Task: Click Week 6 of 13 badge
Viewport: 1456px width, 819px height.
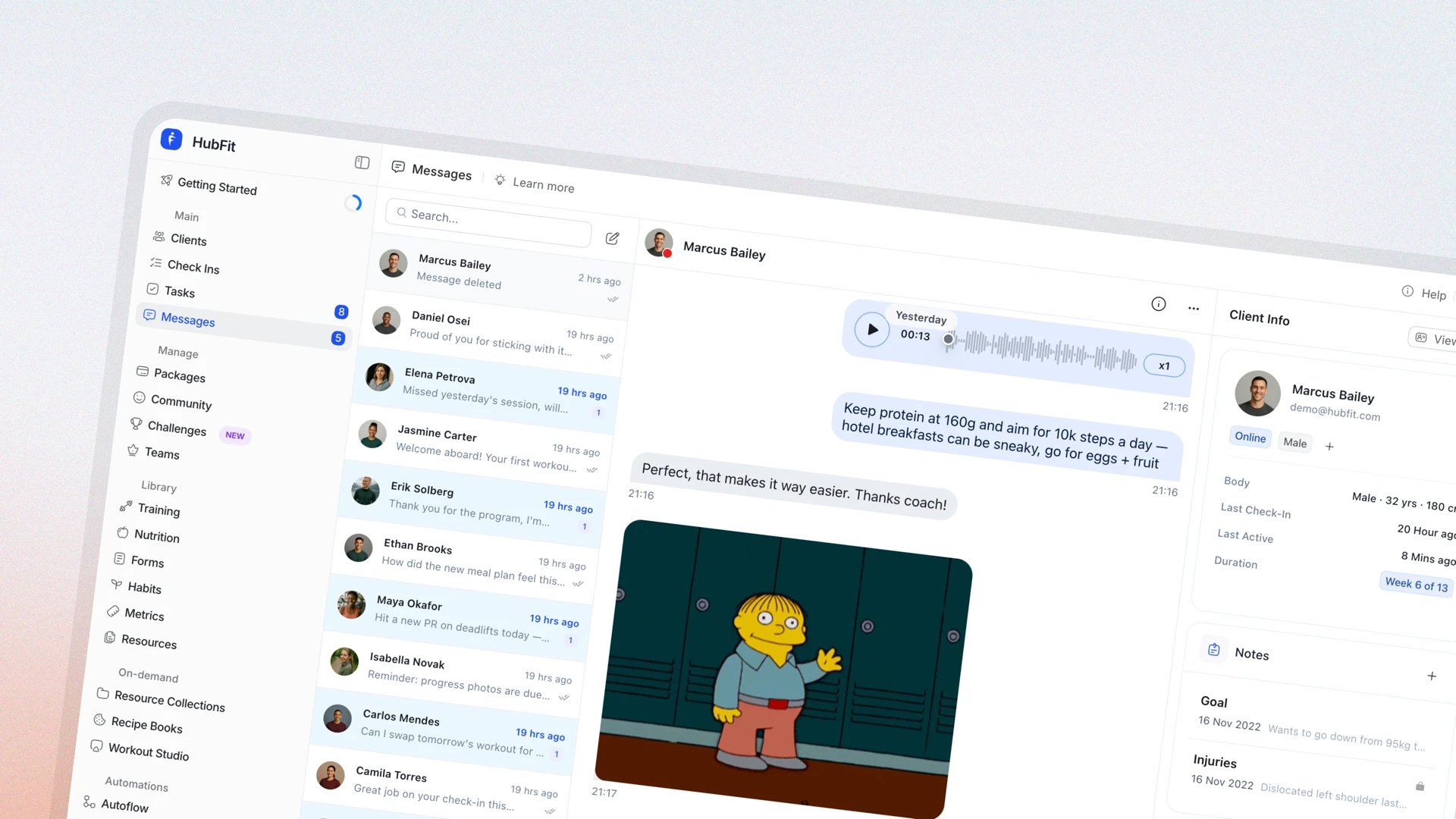Action: click(1416, 584)
